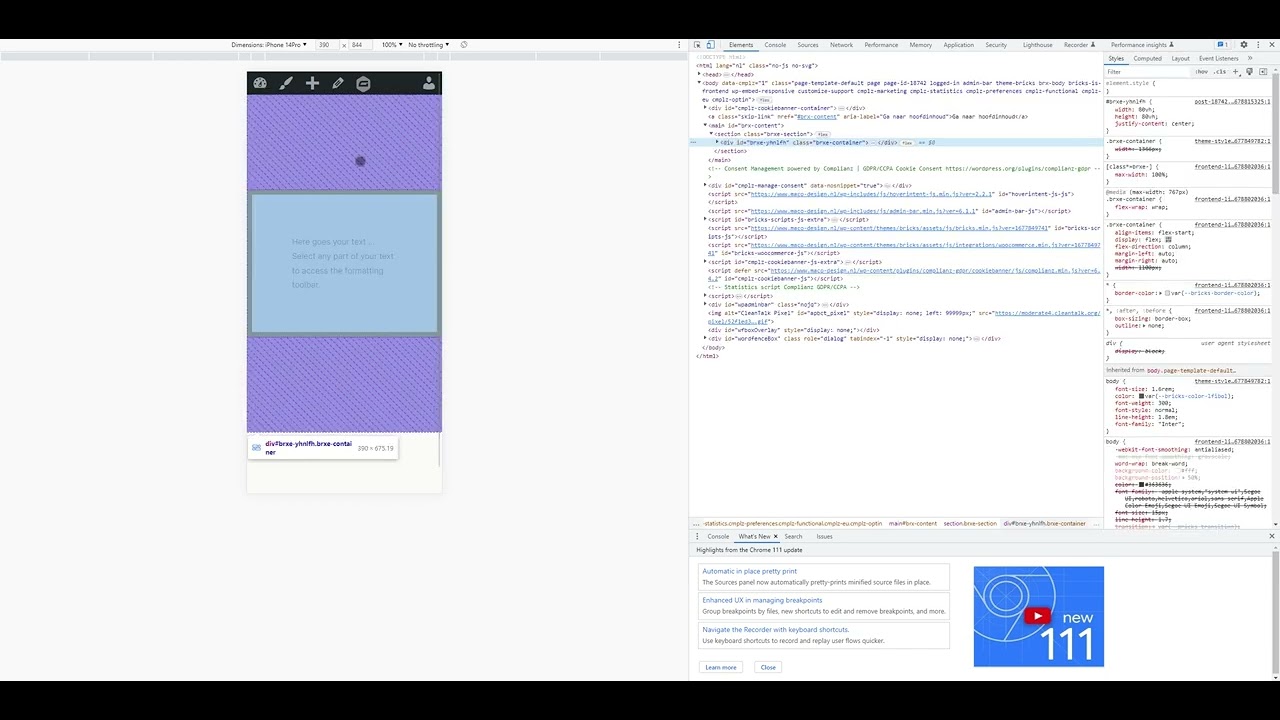Activate the inspect element picker icon
This screenshot has height=720, width=1280.
698,45
